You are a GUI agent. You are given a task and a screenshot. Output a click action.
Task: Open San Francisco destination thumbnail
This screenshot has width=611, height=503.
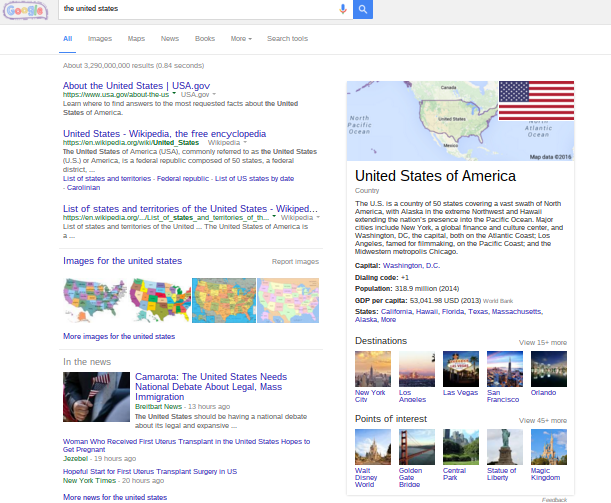[x=505, y=369]
